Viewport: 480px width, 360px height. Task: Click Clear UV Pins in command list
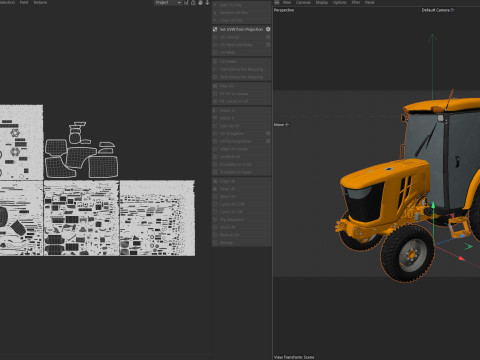click(242, 20)
